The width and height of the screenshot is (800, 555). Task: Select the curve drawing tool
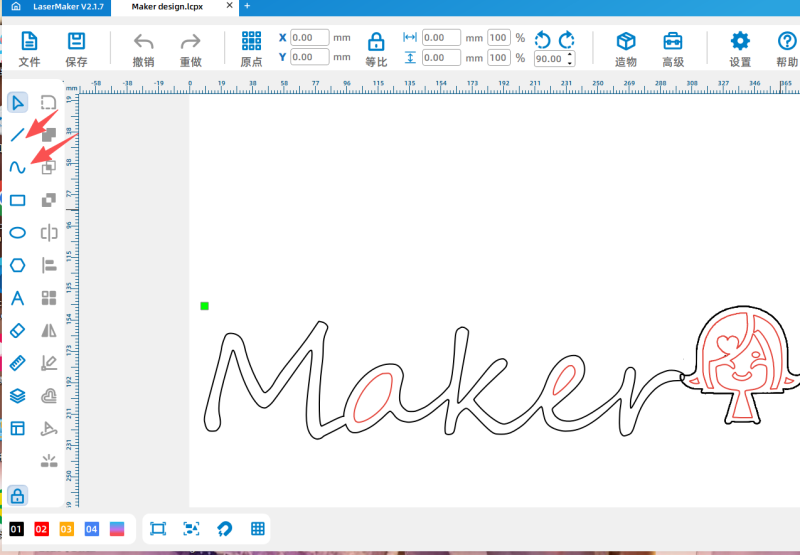pos(17,167)
